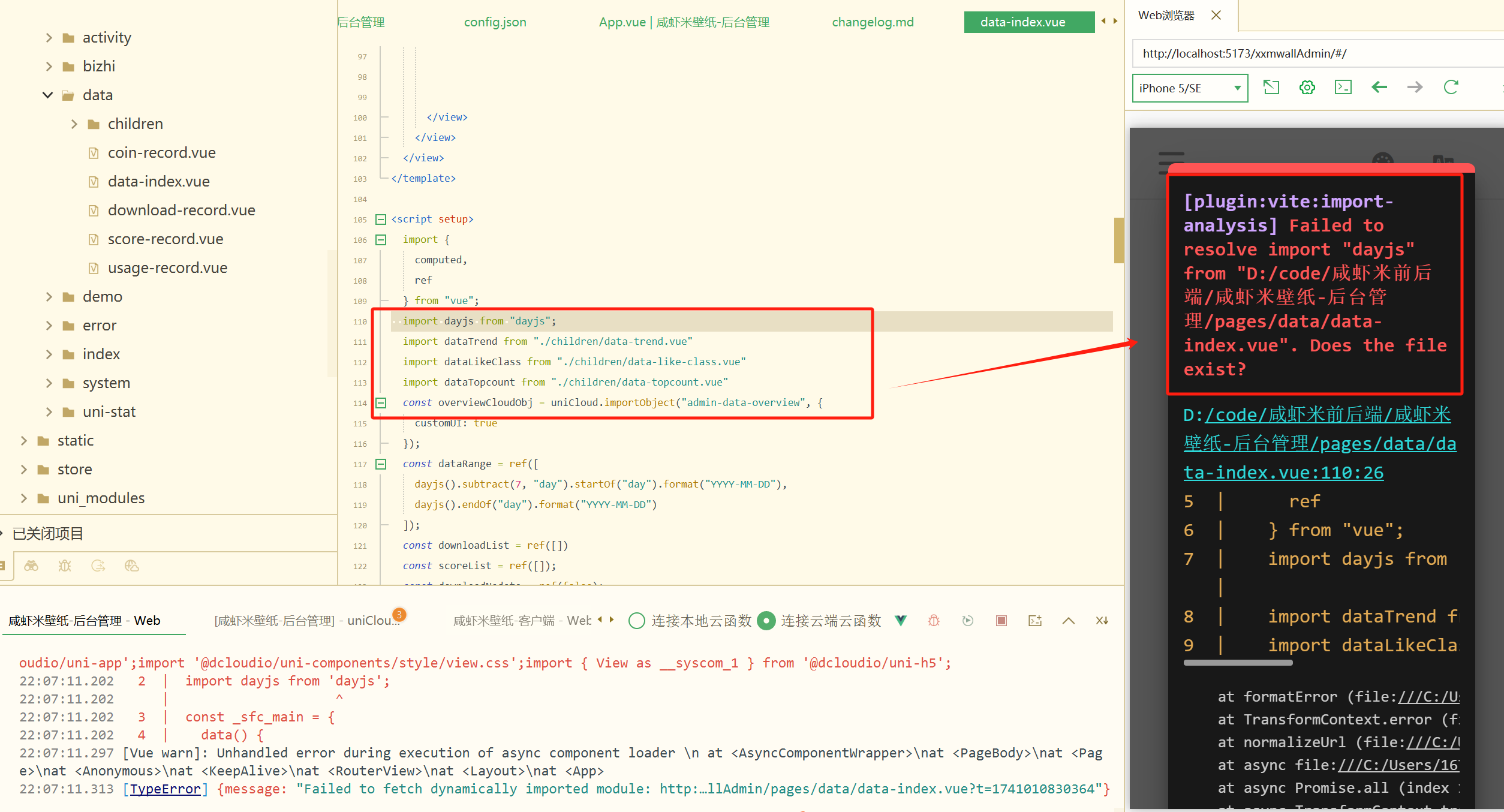The width and height of the screenshot is (1504, 812).
Task: Toggle line wrap in console output
Action: pos(1102,620)
